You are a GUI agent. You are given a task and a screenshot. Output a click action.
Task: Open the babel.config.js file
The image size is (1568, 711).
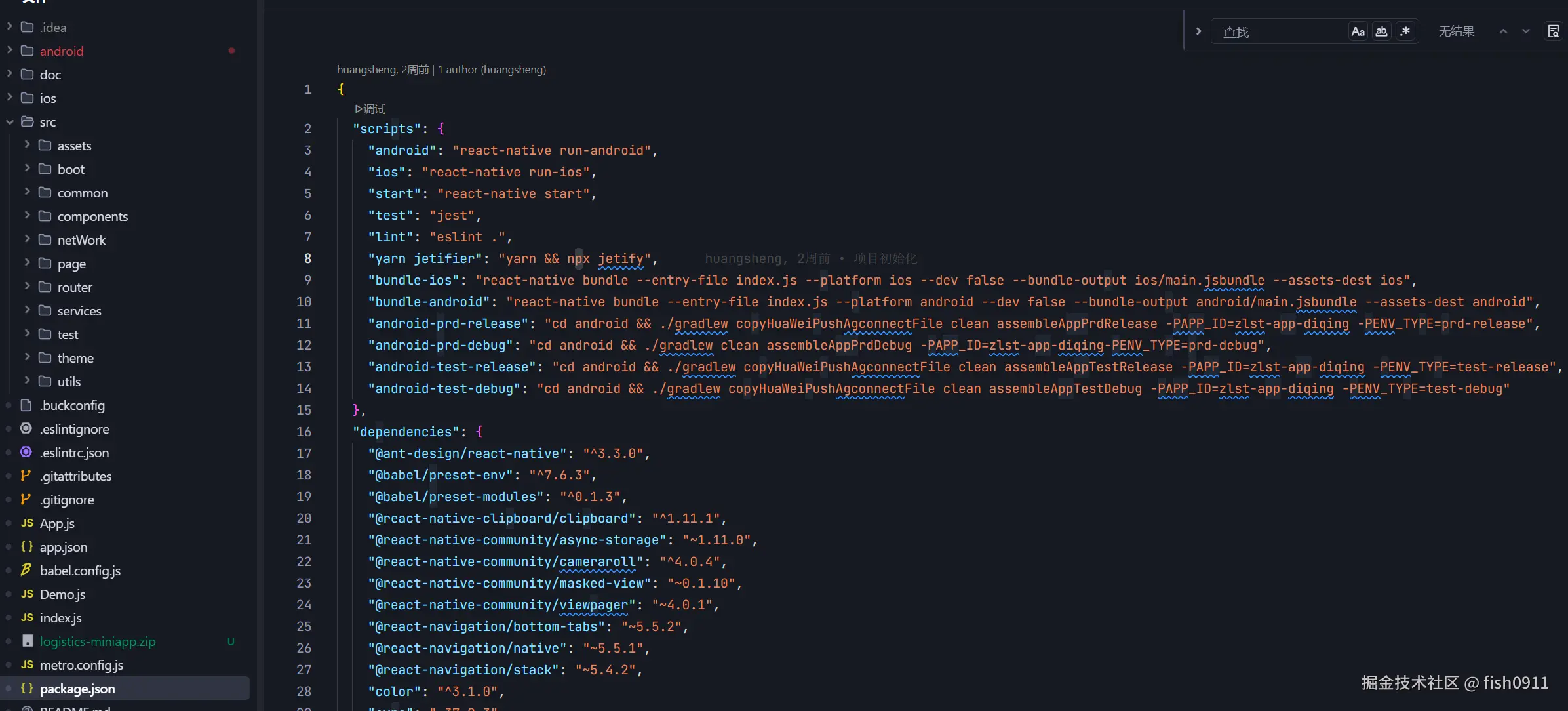(x=80, y=571)
